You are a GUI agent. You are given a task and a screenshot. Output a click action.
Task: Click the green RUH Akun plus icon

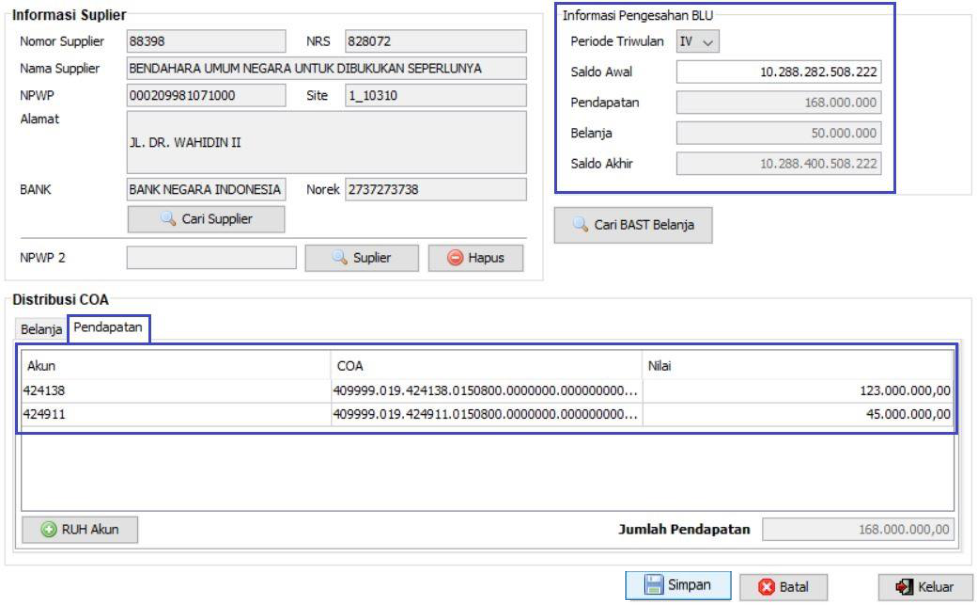pos(49,530)
